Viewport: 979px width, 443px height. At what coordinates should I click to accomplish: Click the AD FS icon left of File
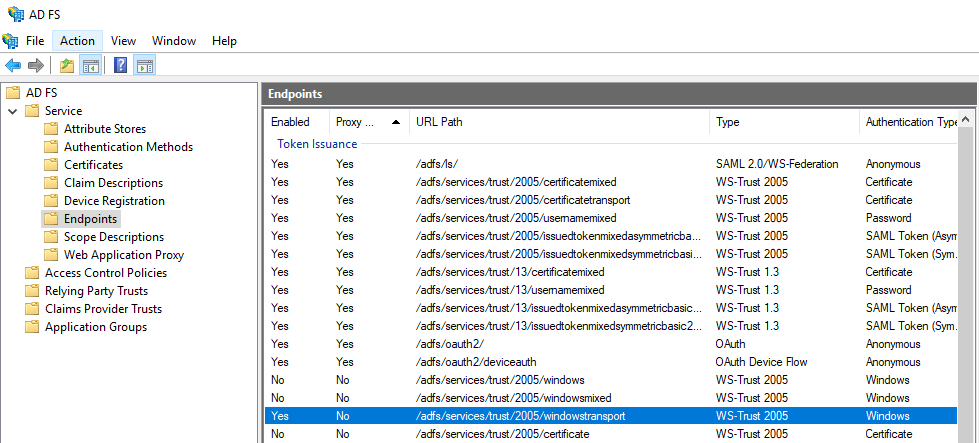[x=11, y=41]
